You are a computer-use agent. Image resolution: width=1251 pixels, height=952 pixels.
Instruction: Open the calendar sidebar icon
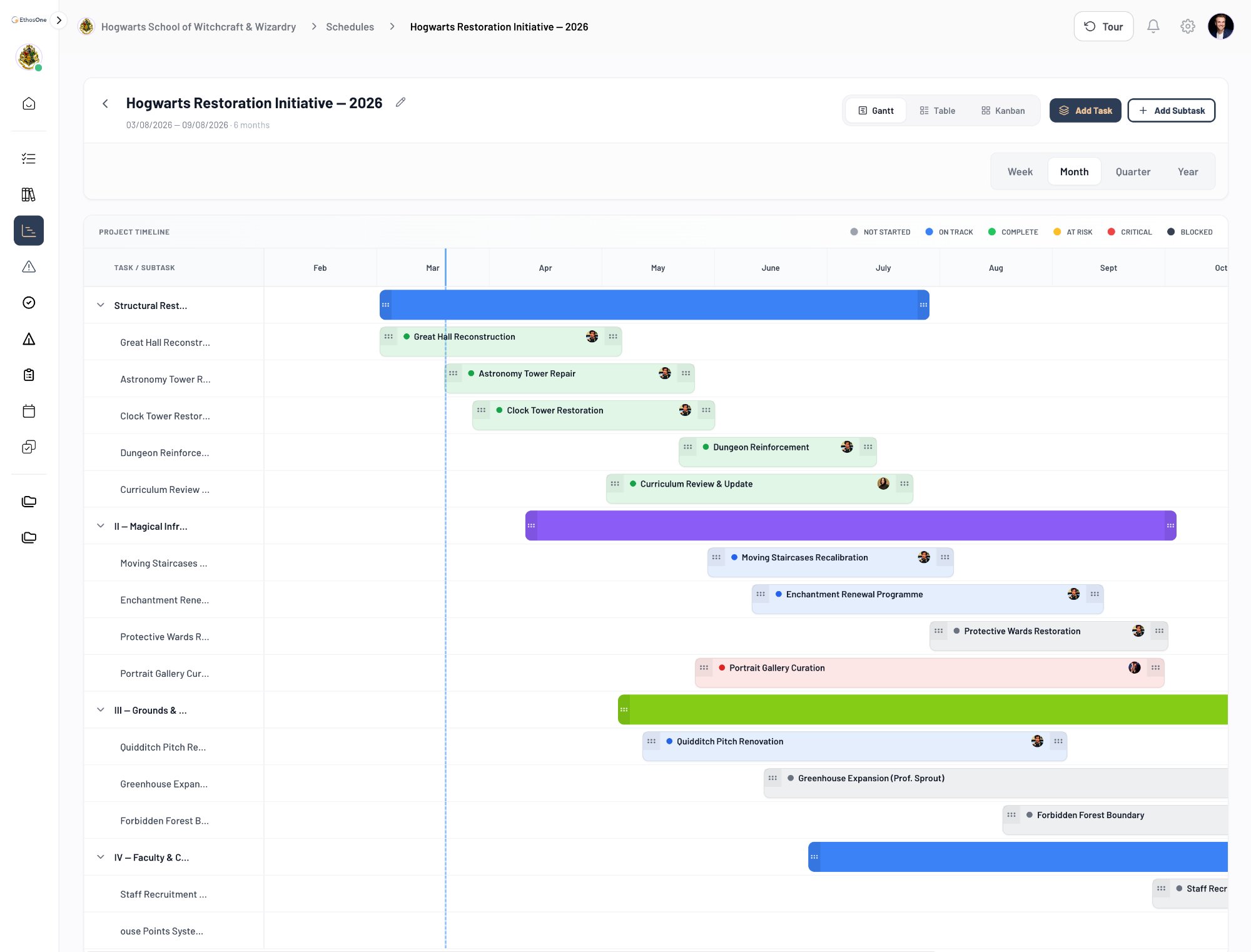29,411
